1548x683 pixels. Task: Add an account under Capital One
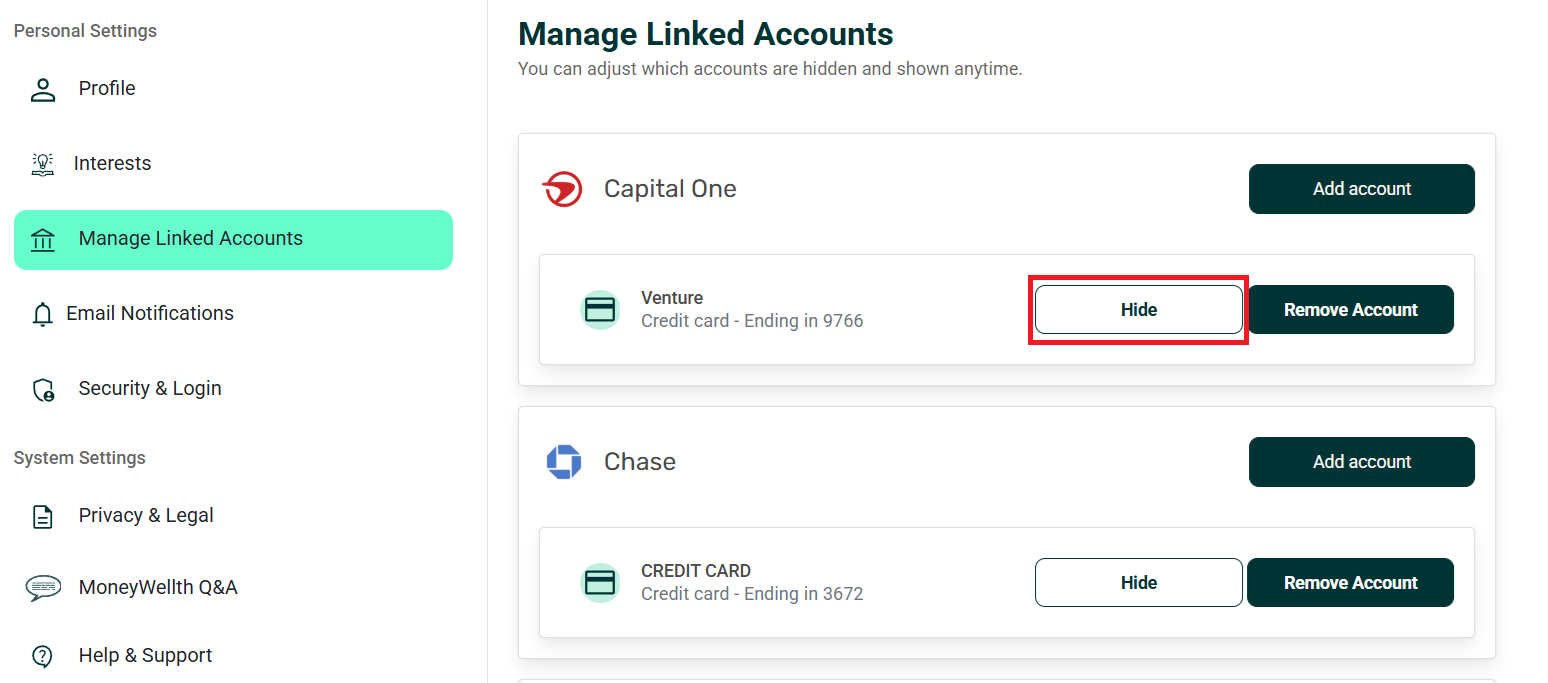(x=1361, y=189)
